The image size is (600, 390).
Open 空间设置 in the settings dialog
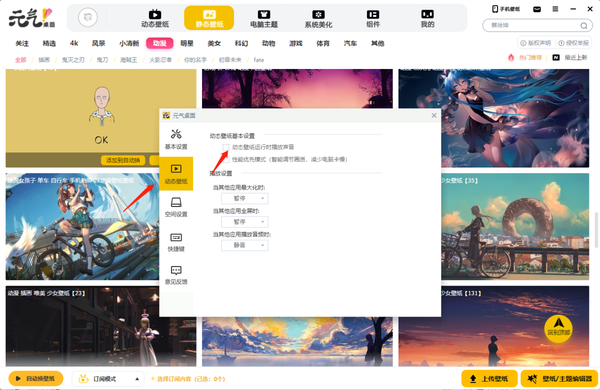click(x=176, y=207)
